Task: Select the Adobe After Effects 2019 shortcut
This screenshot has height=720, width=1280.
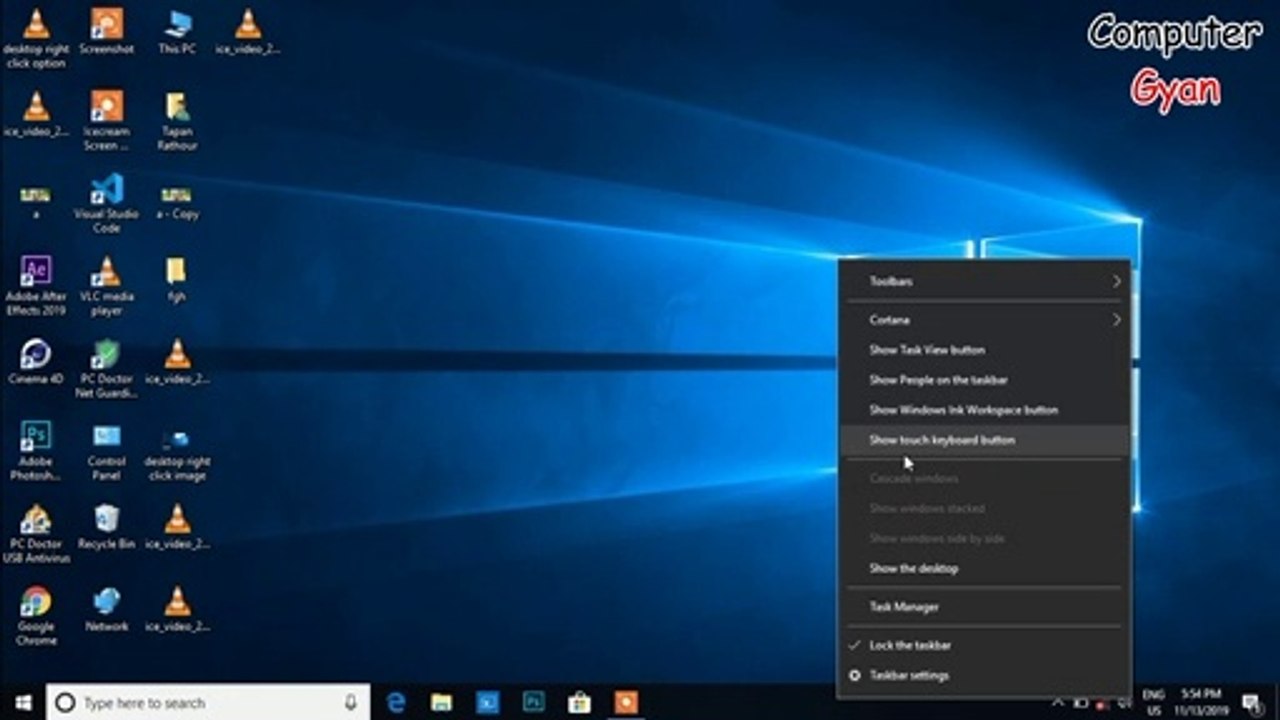Action: (x=36, y=286)
